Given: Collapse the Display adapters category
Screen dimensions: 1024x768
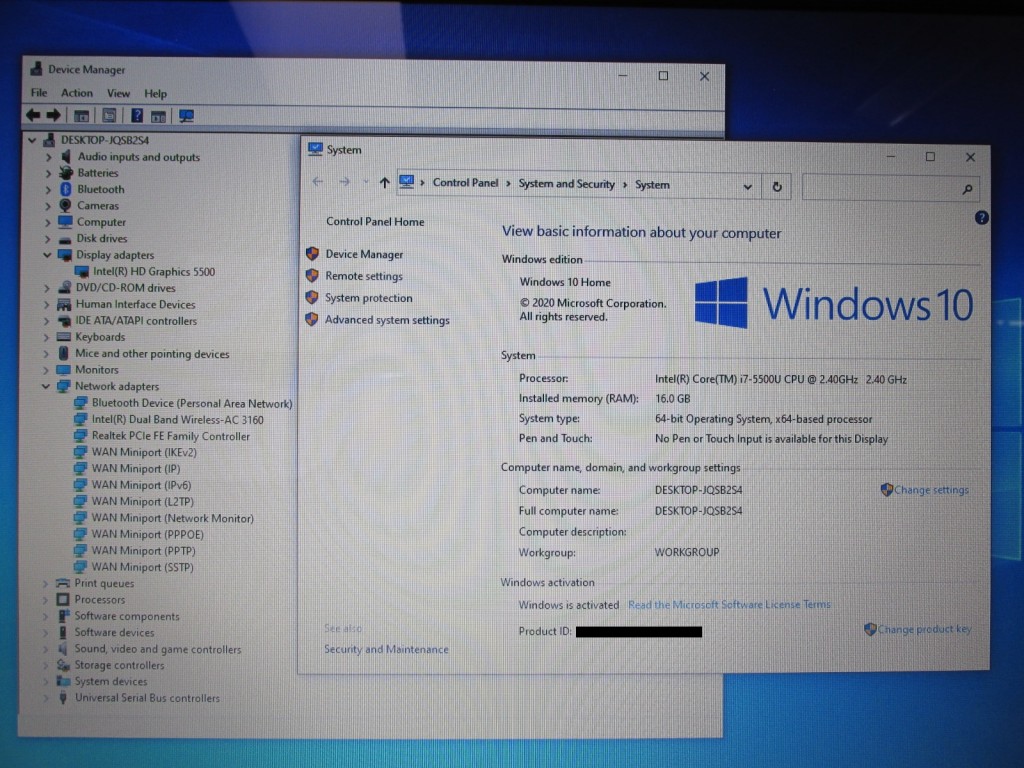Looking at the screenshot, I should (47, 255).
